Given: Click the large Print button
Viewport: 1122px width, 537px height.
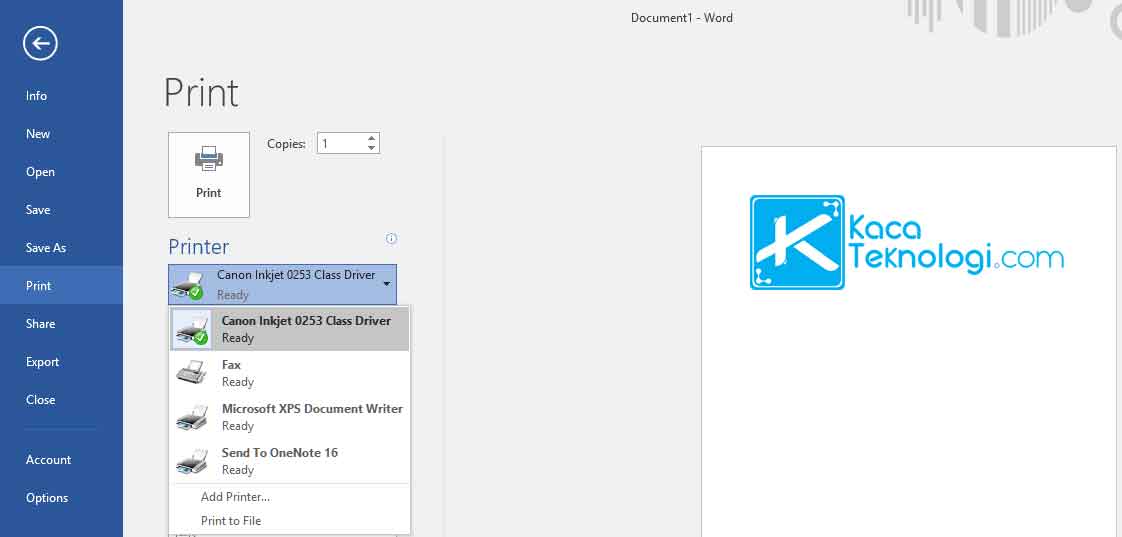Looking at the screenshot, I should (x=209, y=175).
